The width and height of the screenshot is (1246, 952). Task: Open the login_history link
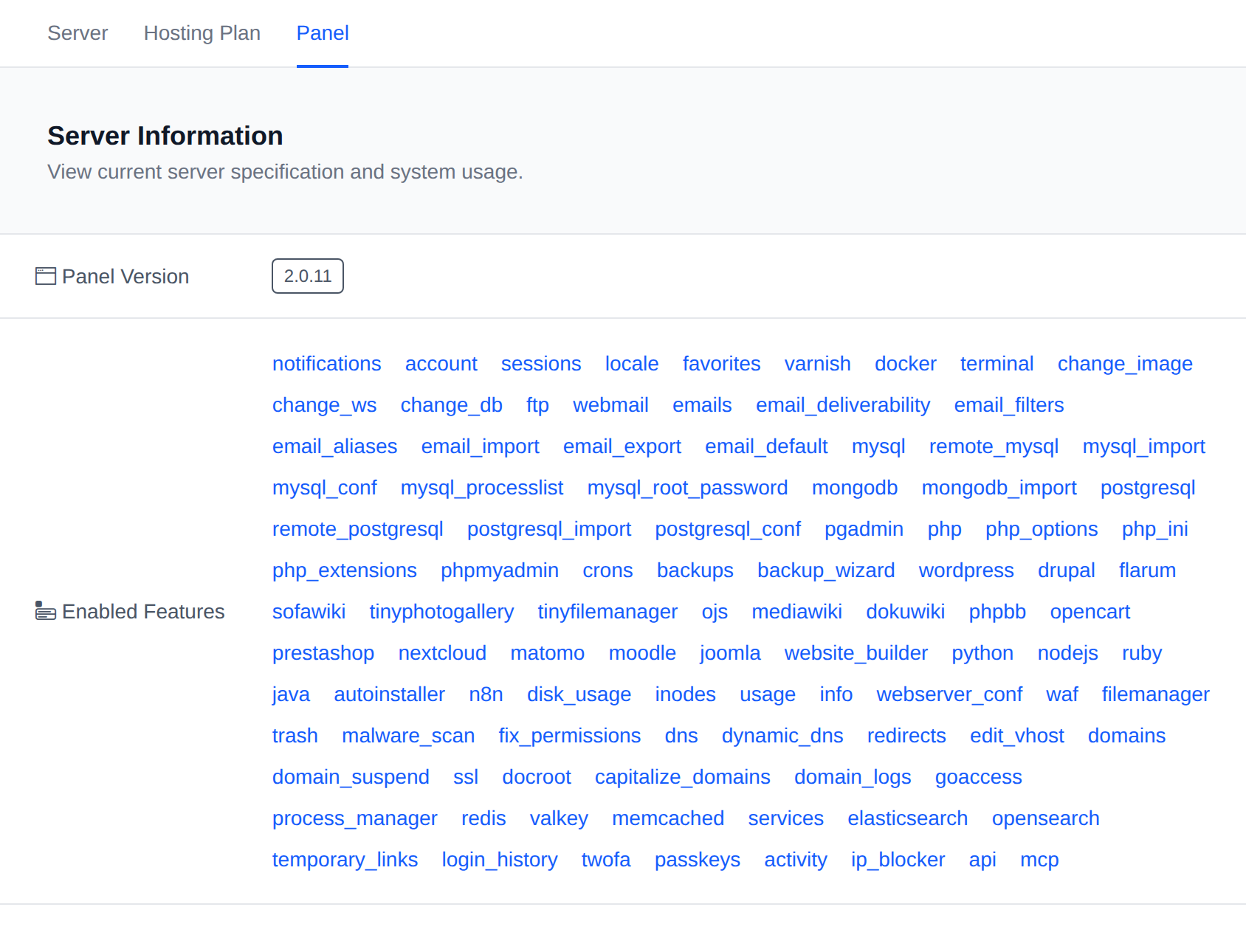499,860
